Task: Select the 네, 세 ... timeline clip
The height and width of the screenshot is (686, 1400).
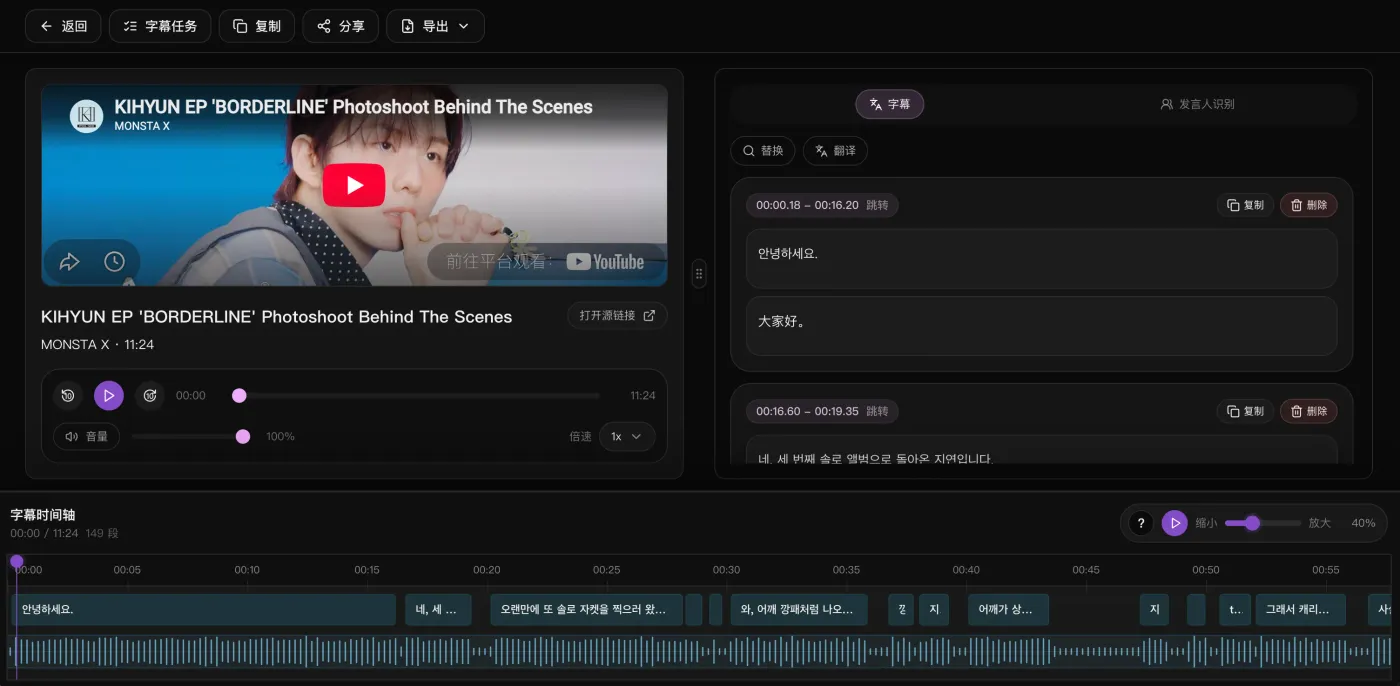Action: coord(437,610)
